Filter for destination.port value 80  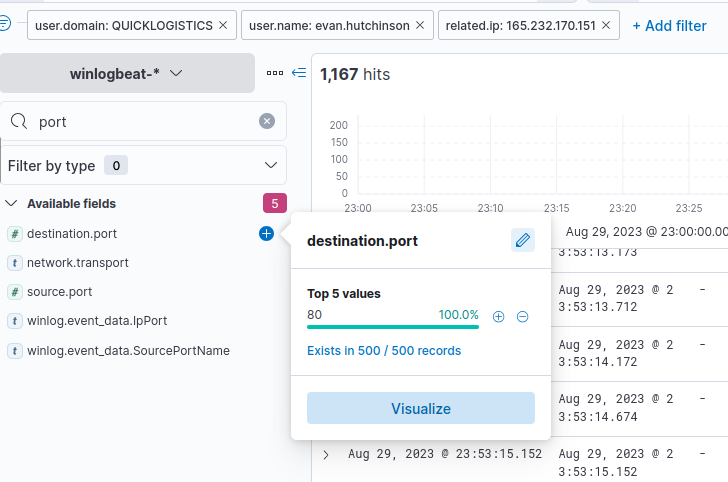[x=499, y=316]
